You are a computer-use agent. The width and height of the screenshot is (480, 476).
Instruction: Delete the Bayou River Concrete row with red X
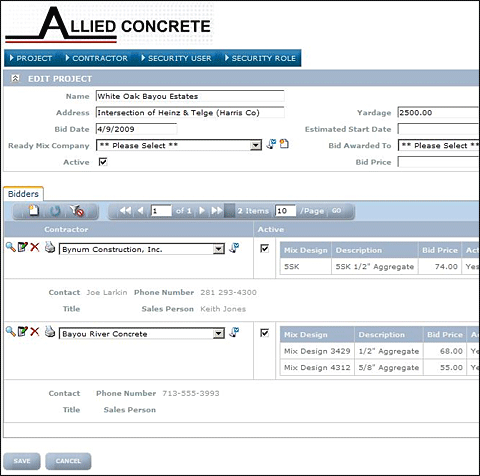(35, 332)
